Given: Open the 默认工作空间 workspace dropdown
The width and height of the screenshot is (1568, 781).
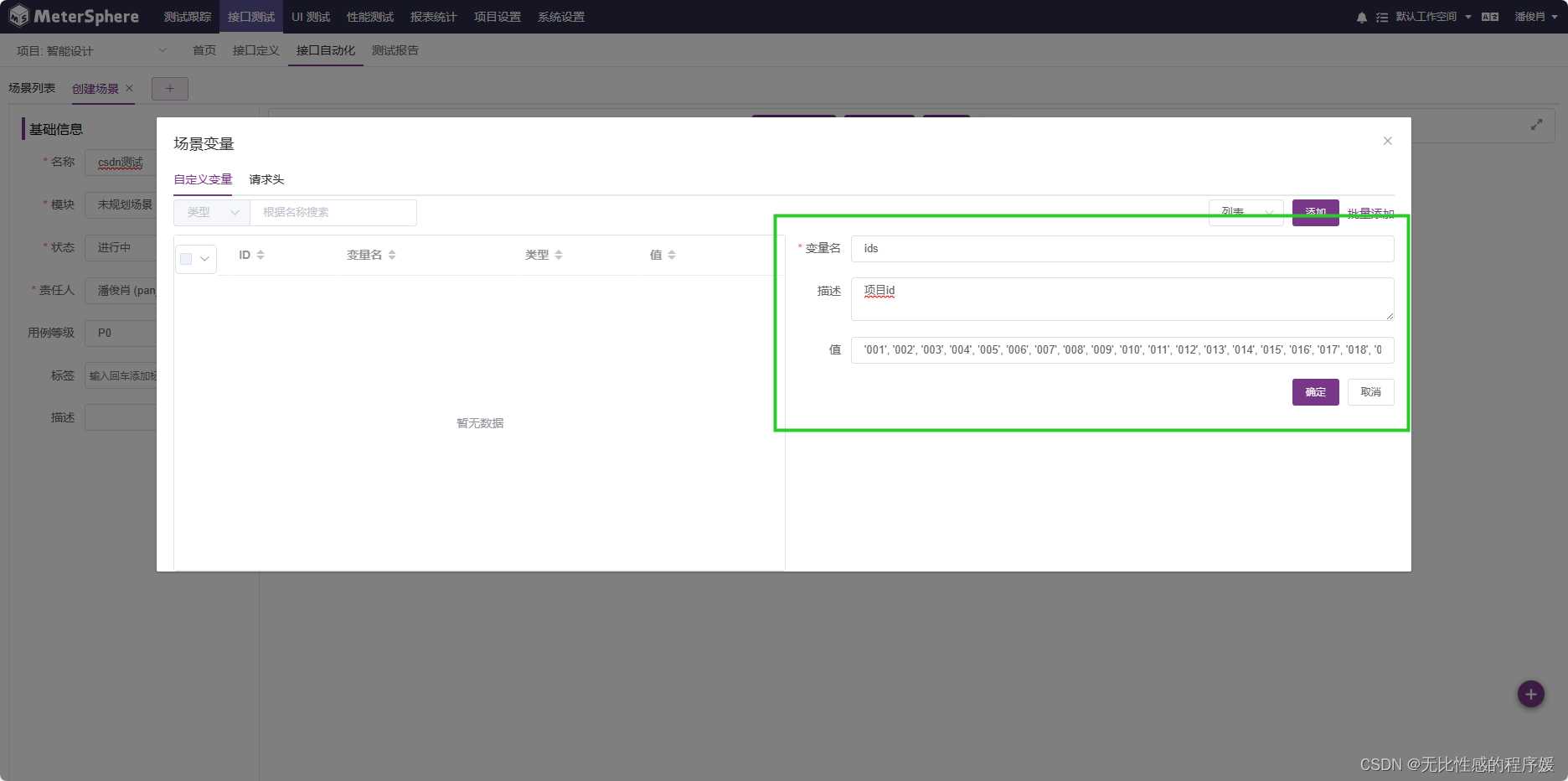Looking at the screenshot, I should [1433, 17].
